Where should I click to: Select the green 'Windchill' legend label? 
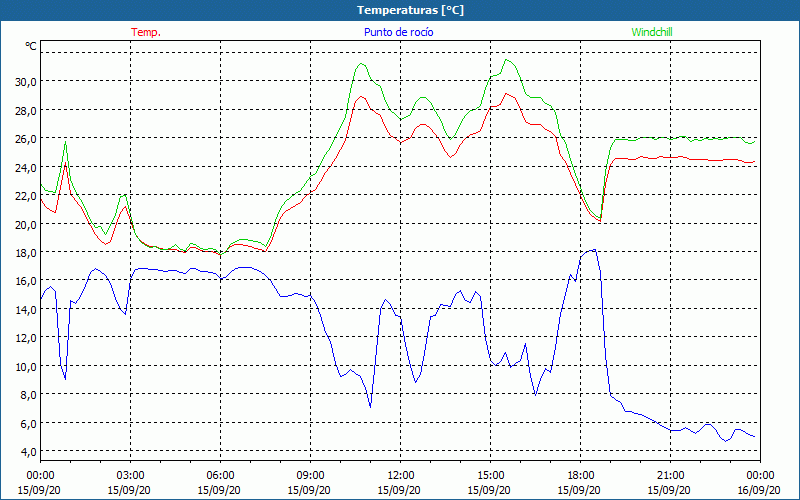pyautogui.click(x=652, y=32)
